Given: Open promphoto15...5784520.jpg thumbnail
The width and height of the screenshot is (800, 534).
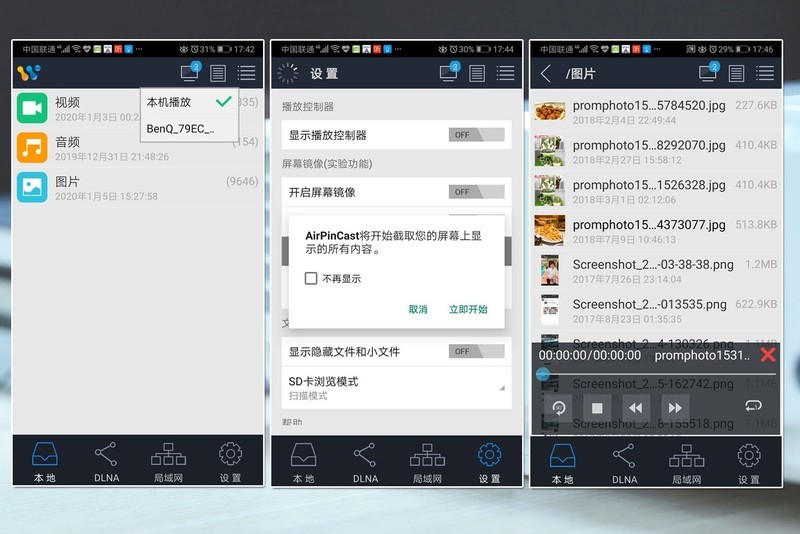Looking at the screenshot, I should coord(550,111).
